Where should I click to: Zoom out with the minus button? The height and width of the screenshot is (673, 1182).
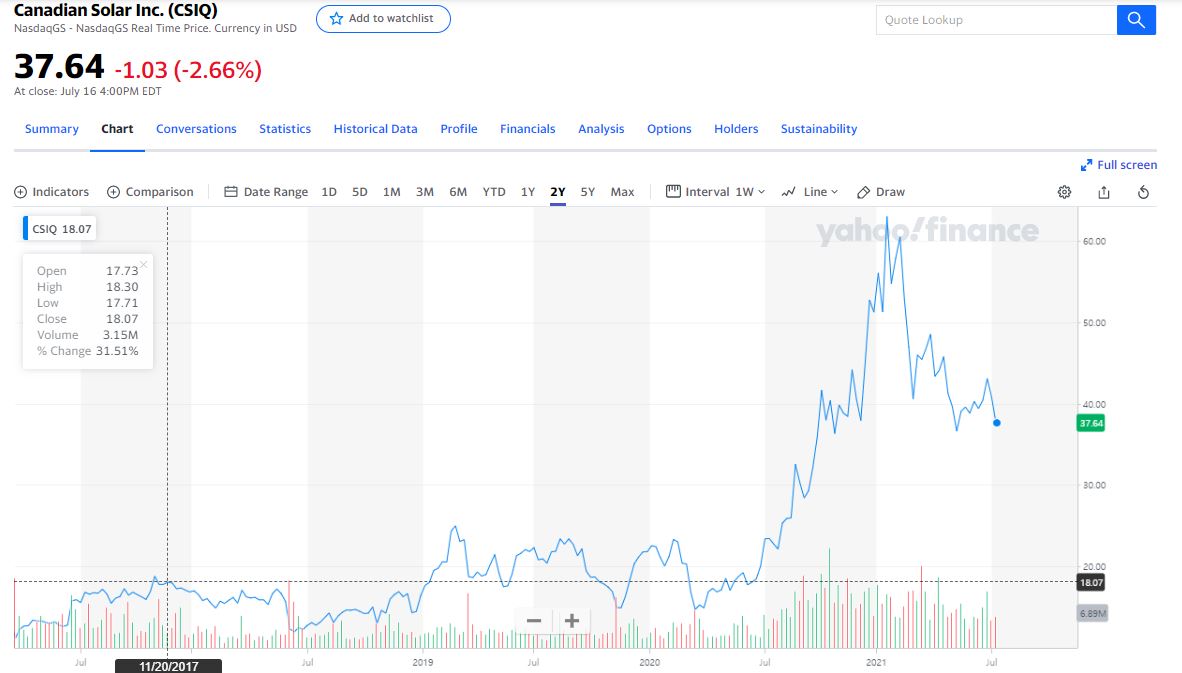point(534,621)
